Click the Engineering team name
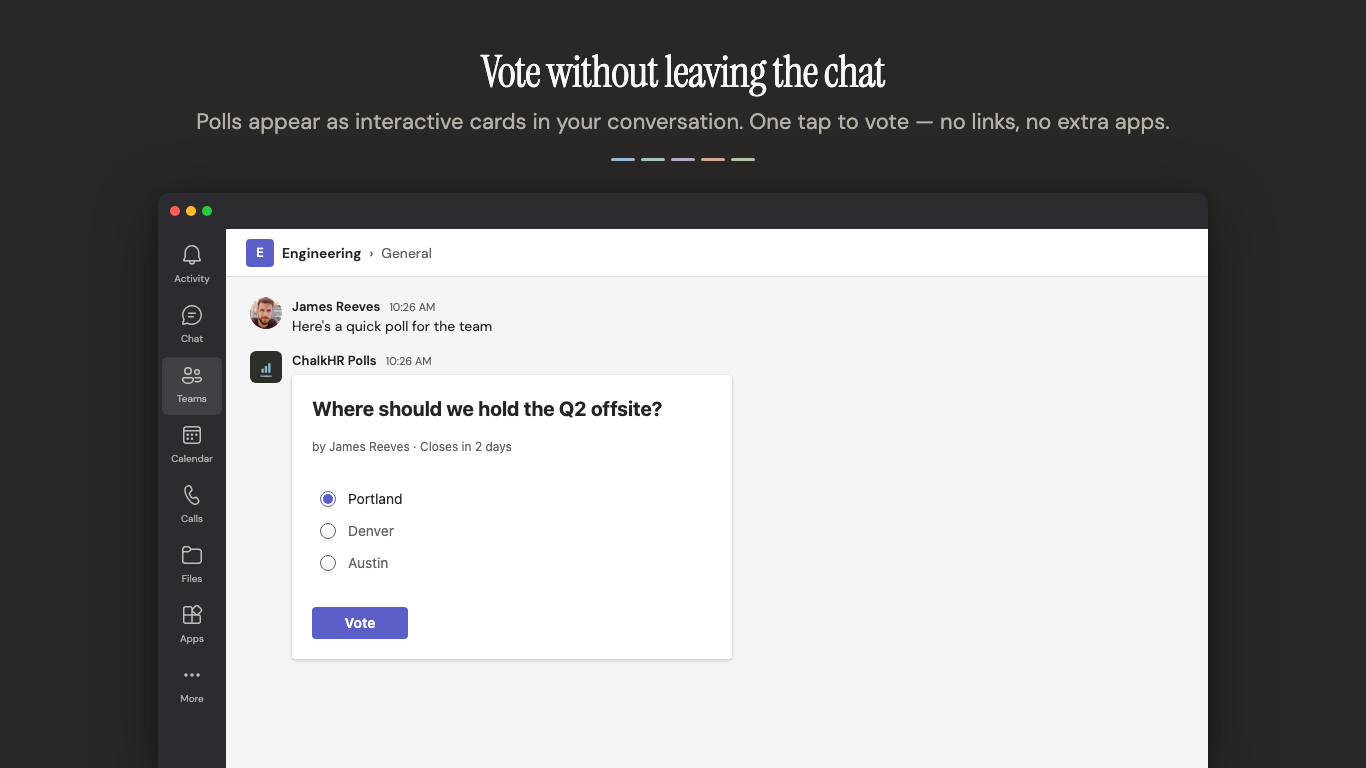 point(321,253)
